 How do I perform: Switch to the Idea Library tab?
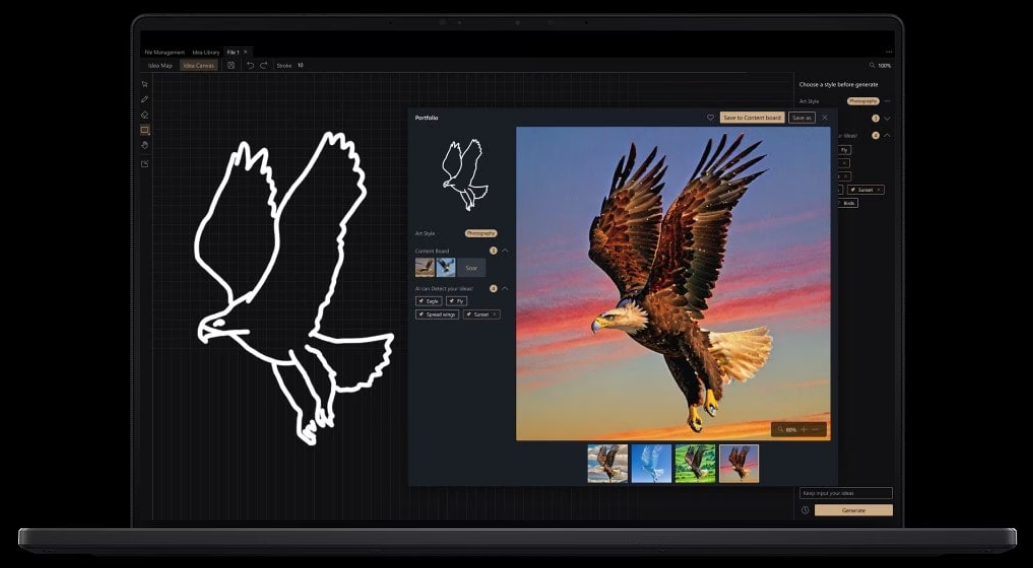(206, 51)
